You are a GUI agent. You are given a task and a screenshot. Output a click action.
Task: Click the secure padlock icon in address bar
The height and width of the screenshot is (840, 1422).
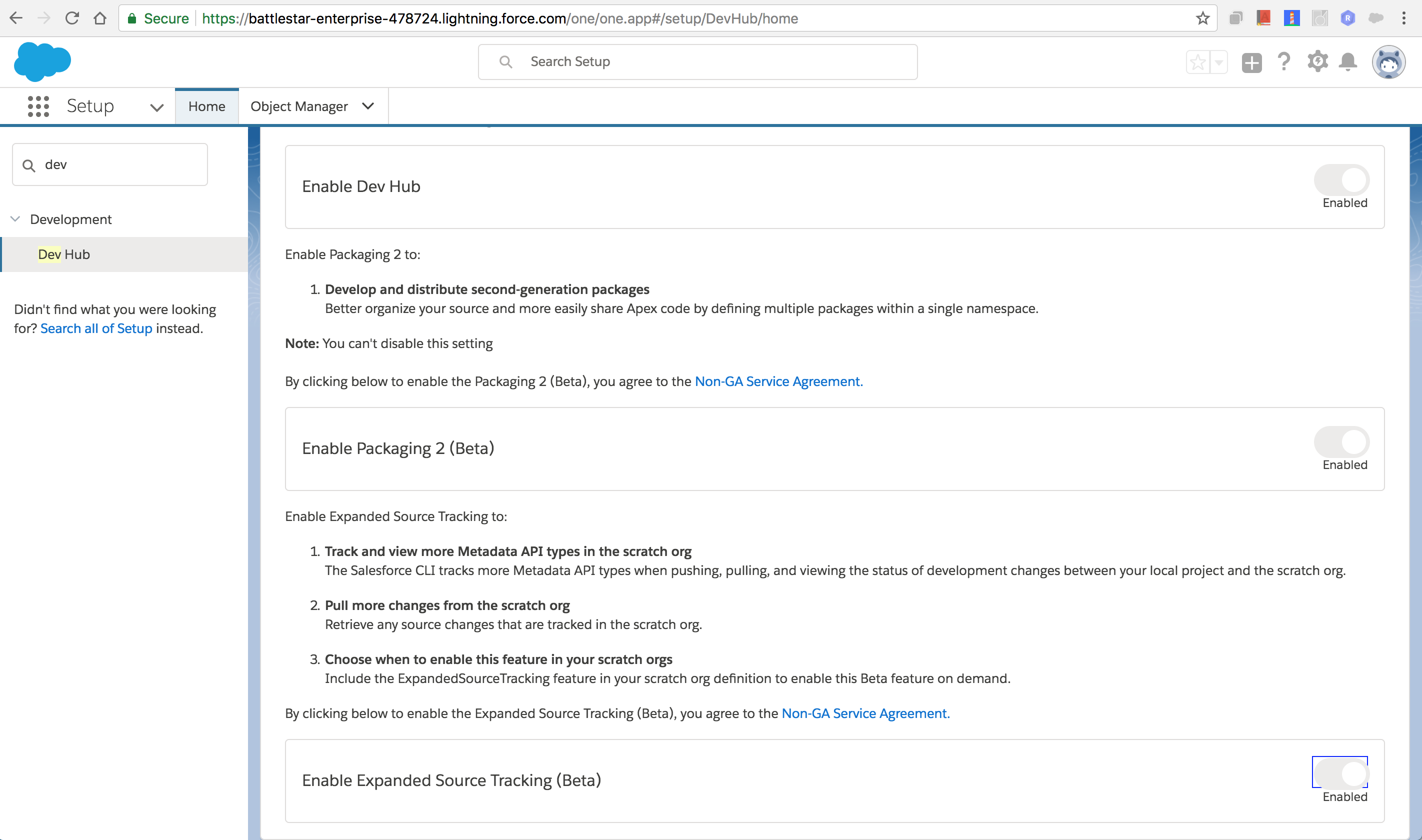pyautogui.click(x=132, y=18)
